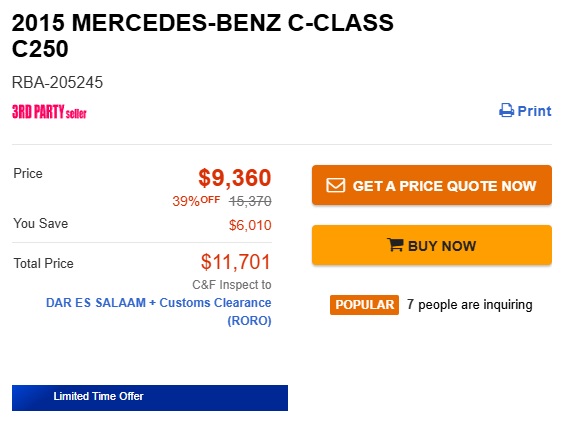This screenshot has width=579, height=431.
Task: Click the Limited Time Offer banner
Action: (x=150, y=397)
